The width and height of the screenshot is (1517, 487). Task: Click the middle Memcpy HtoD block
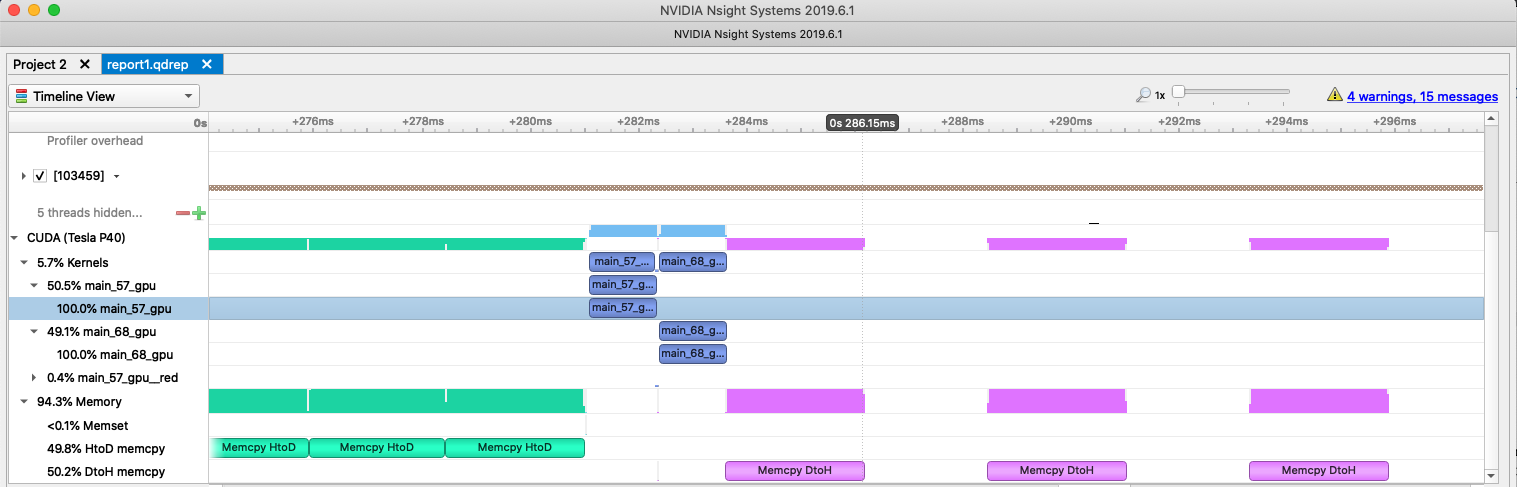click(x=377, y=448)
